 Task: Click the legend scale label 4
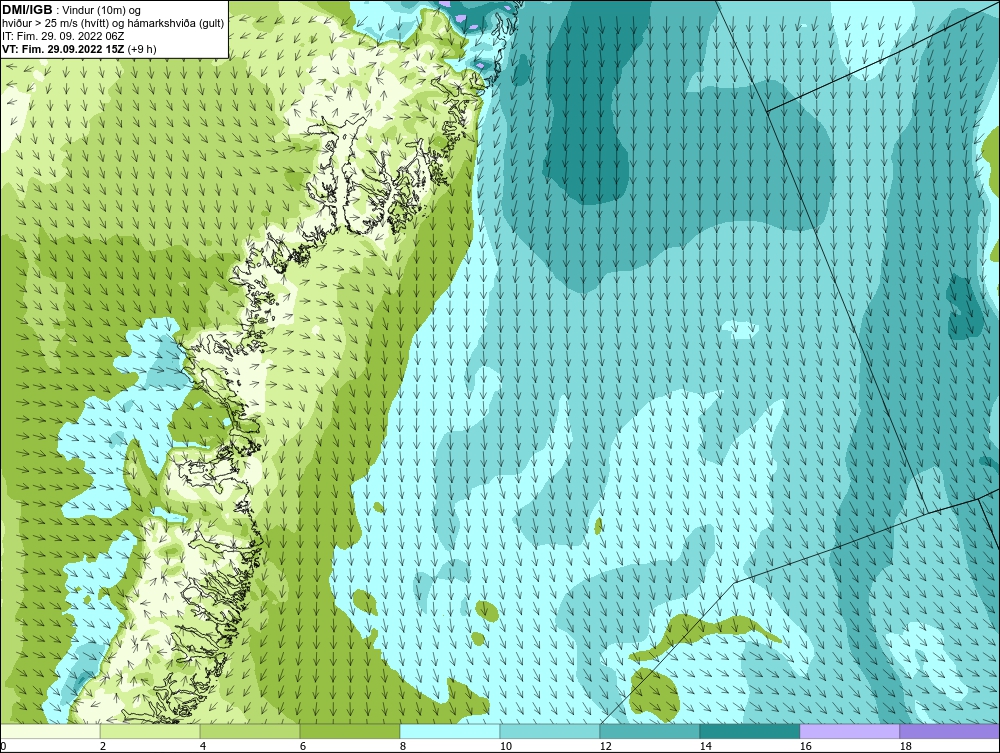(x=203, y=746)
